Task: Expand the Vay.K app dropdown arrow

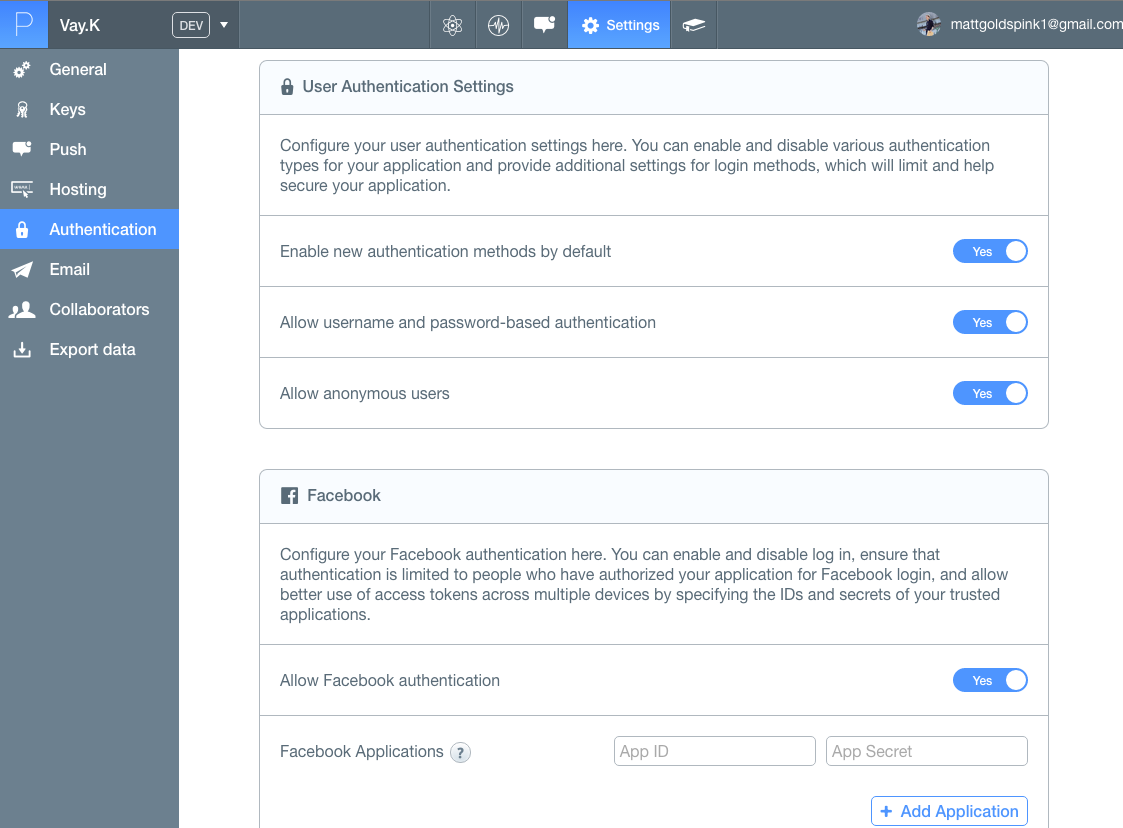Action: click(224, 25)
